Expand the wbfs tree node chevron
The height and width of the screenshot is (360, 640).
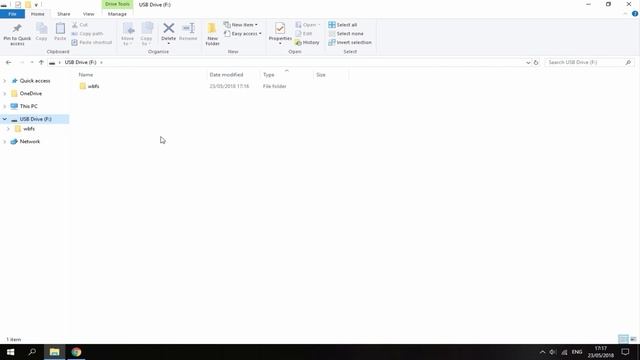pos(8,129)
